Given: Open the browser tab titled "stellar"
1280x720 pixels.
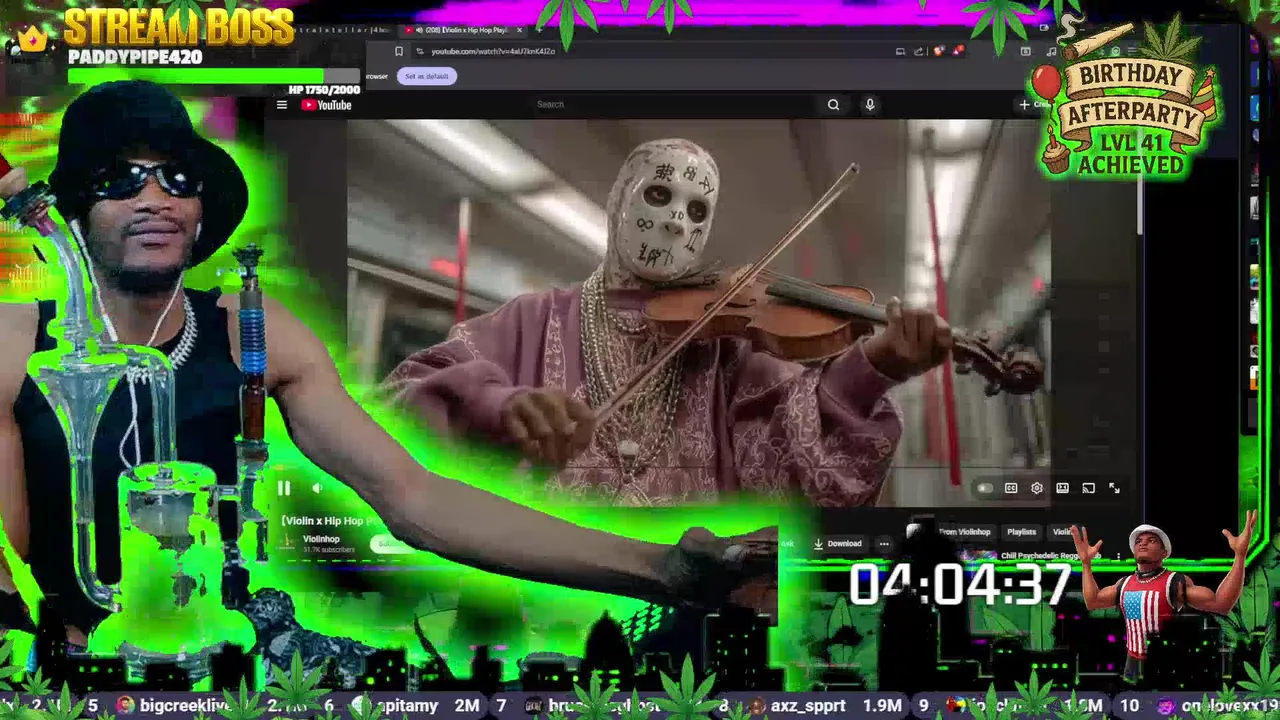Looking at the screenshot, I should tap(340, 30).
